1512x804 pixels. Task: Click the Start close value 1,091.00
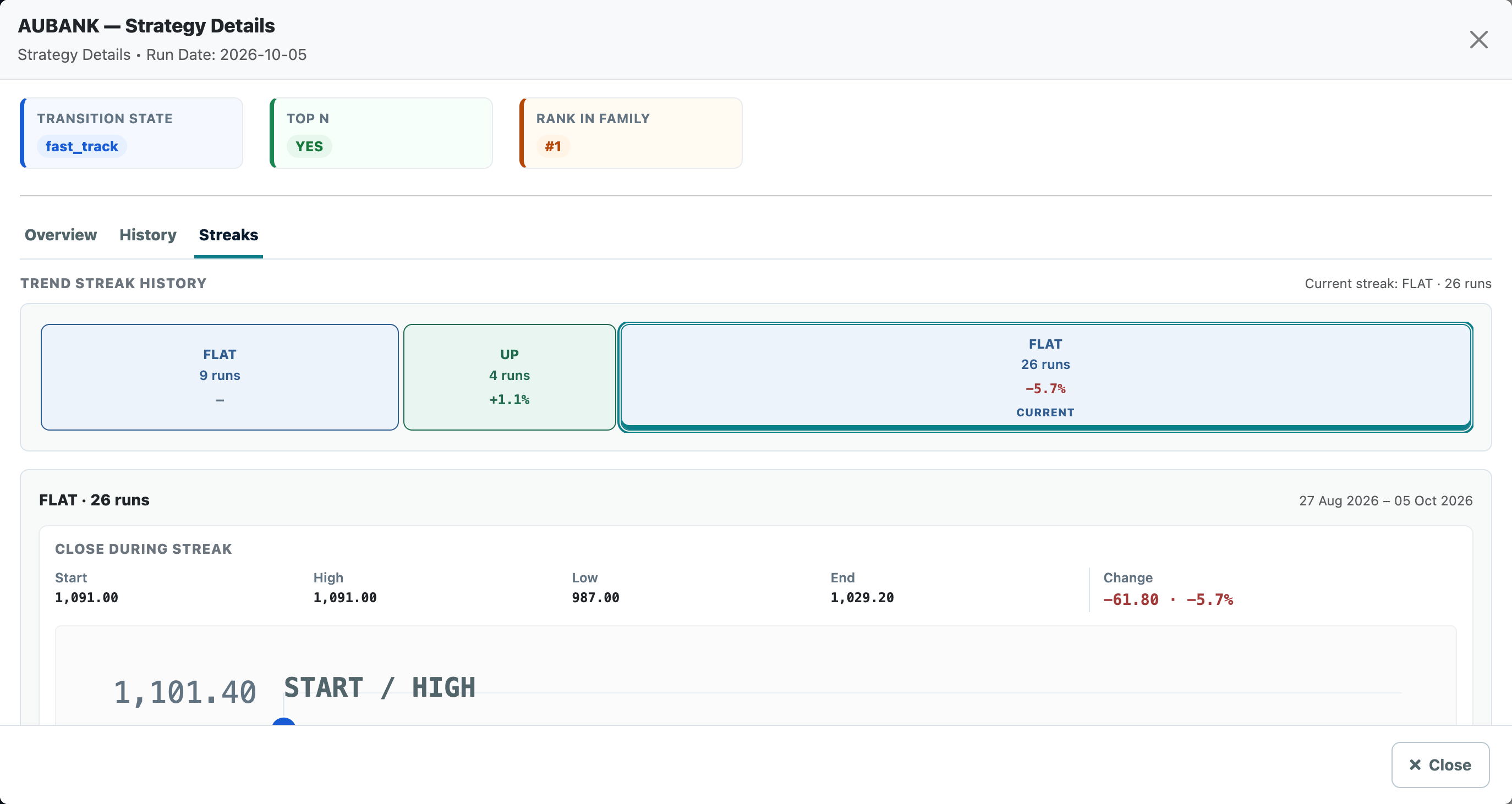(x=86, y=597)
